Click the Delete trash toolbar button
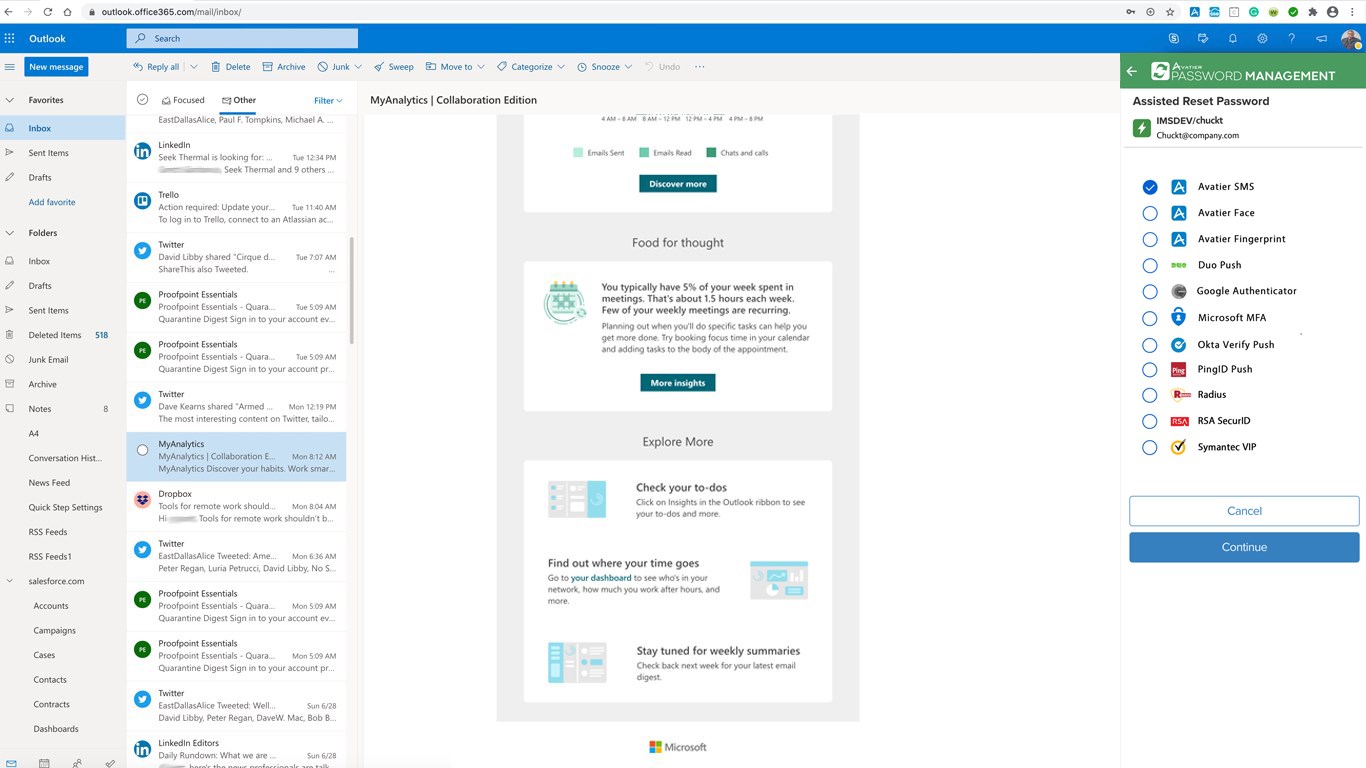Image resolution: width=1366 pixels, height=768 pixels. click(x=230, y=67)
